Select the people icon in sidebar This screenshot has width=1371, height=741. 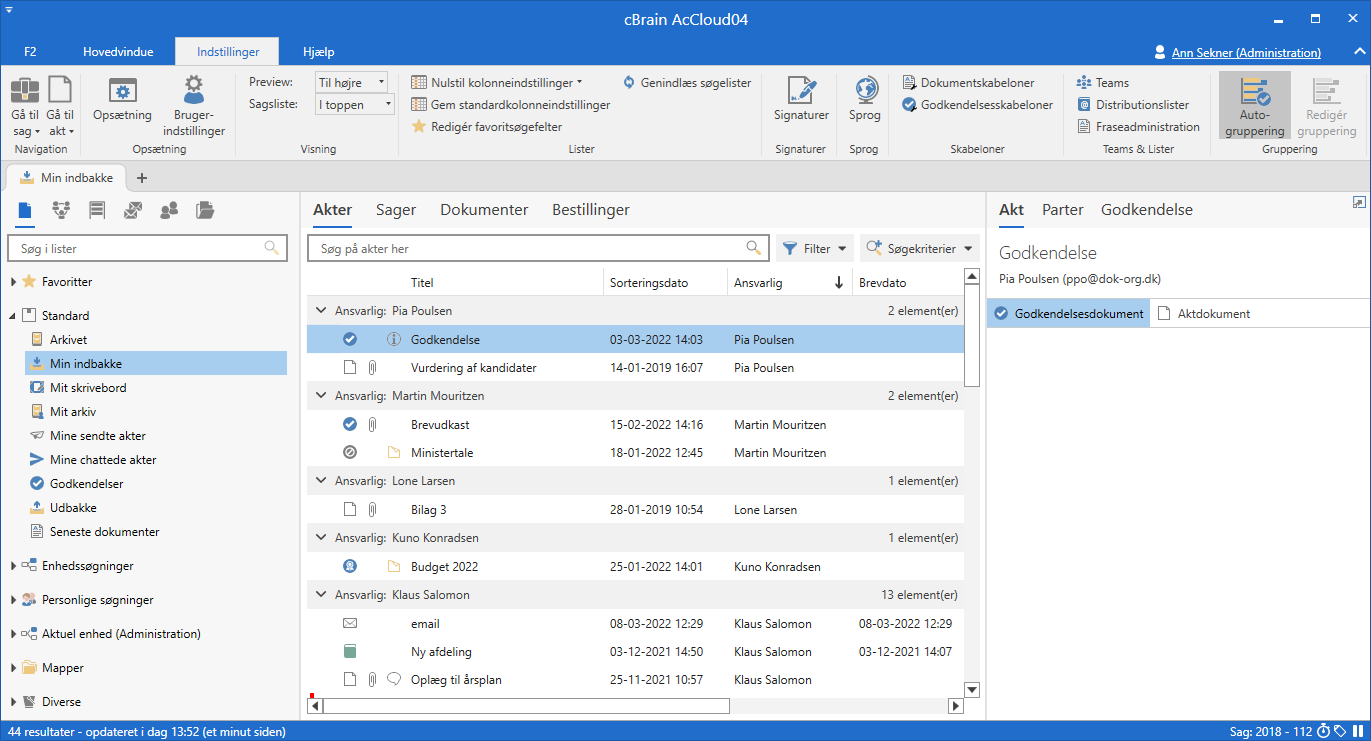point(169,210)
